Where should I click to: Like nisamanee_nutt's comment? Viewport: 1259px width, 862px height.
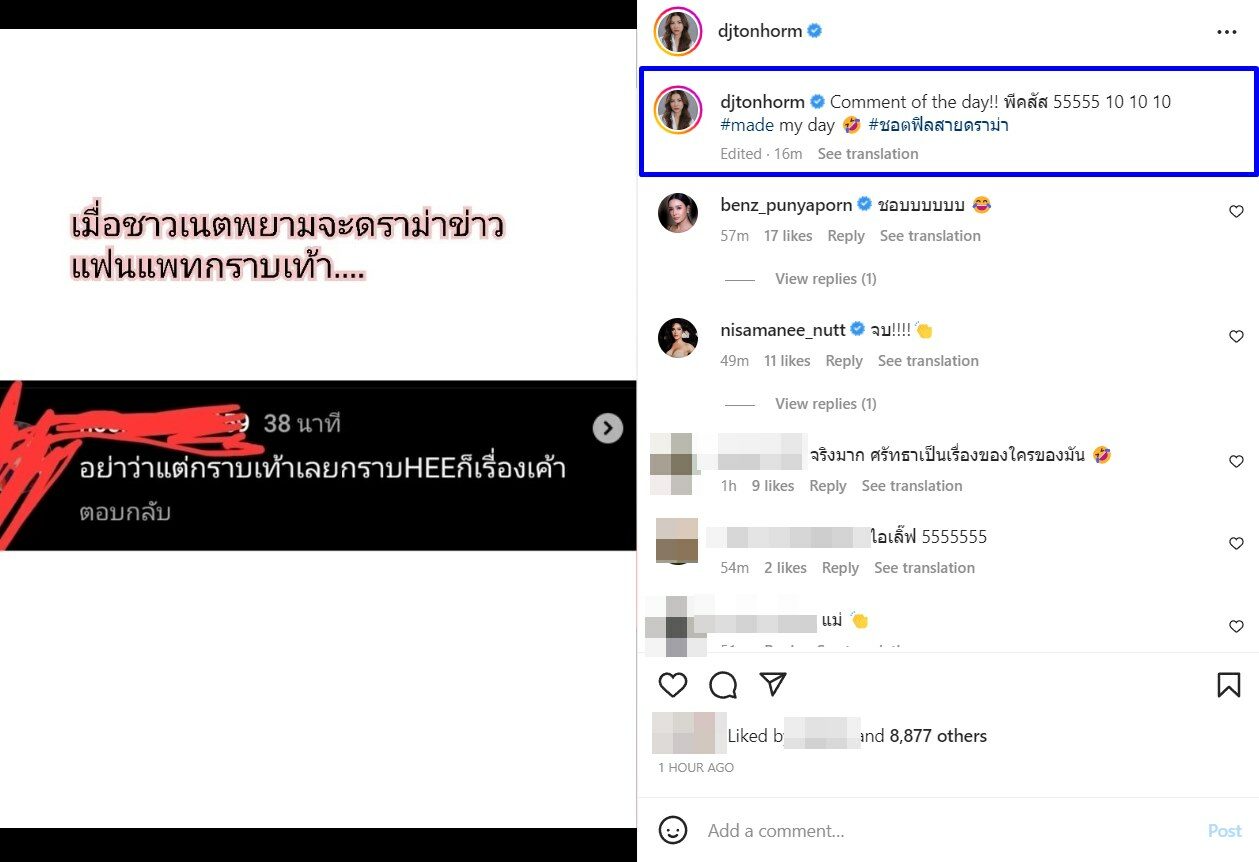tap(1236, 337)
